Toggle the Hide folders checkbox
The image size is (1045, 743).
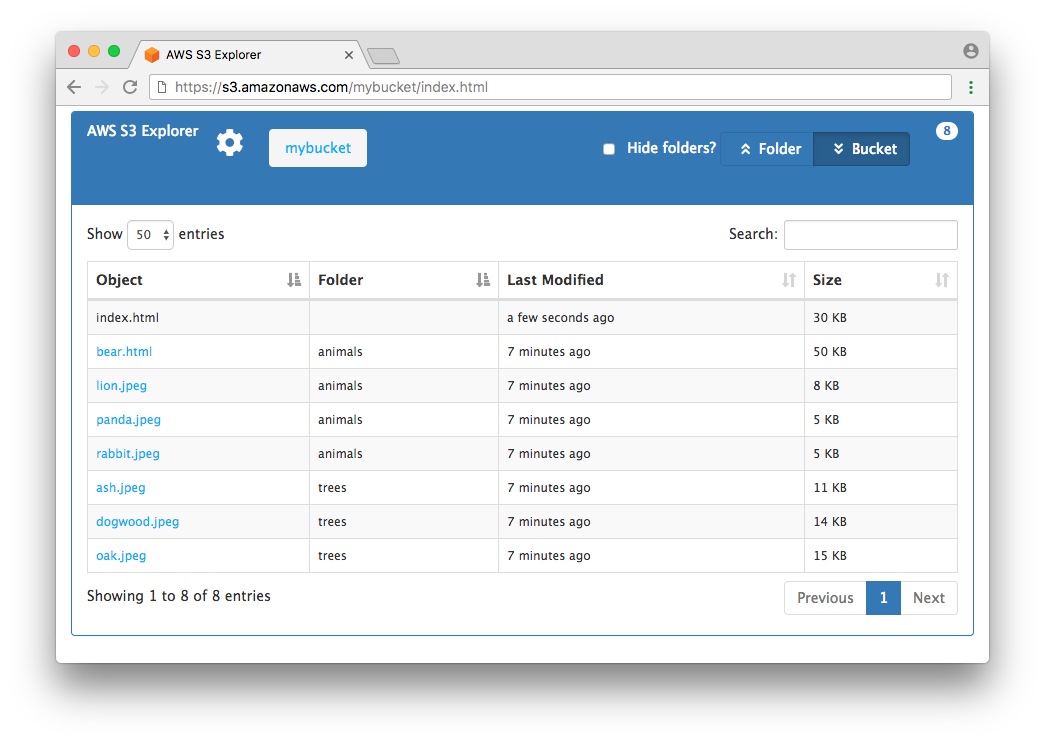pyautogui.click(x=609, y=149)
